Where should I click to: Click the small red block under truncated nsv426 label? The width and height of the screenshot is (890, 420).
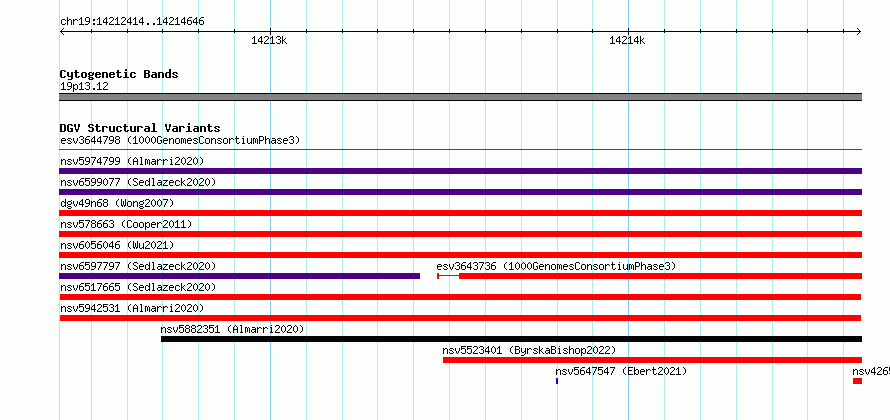[x=857, y=381]
